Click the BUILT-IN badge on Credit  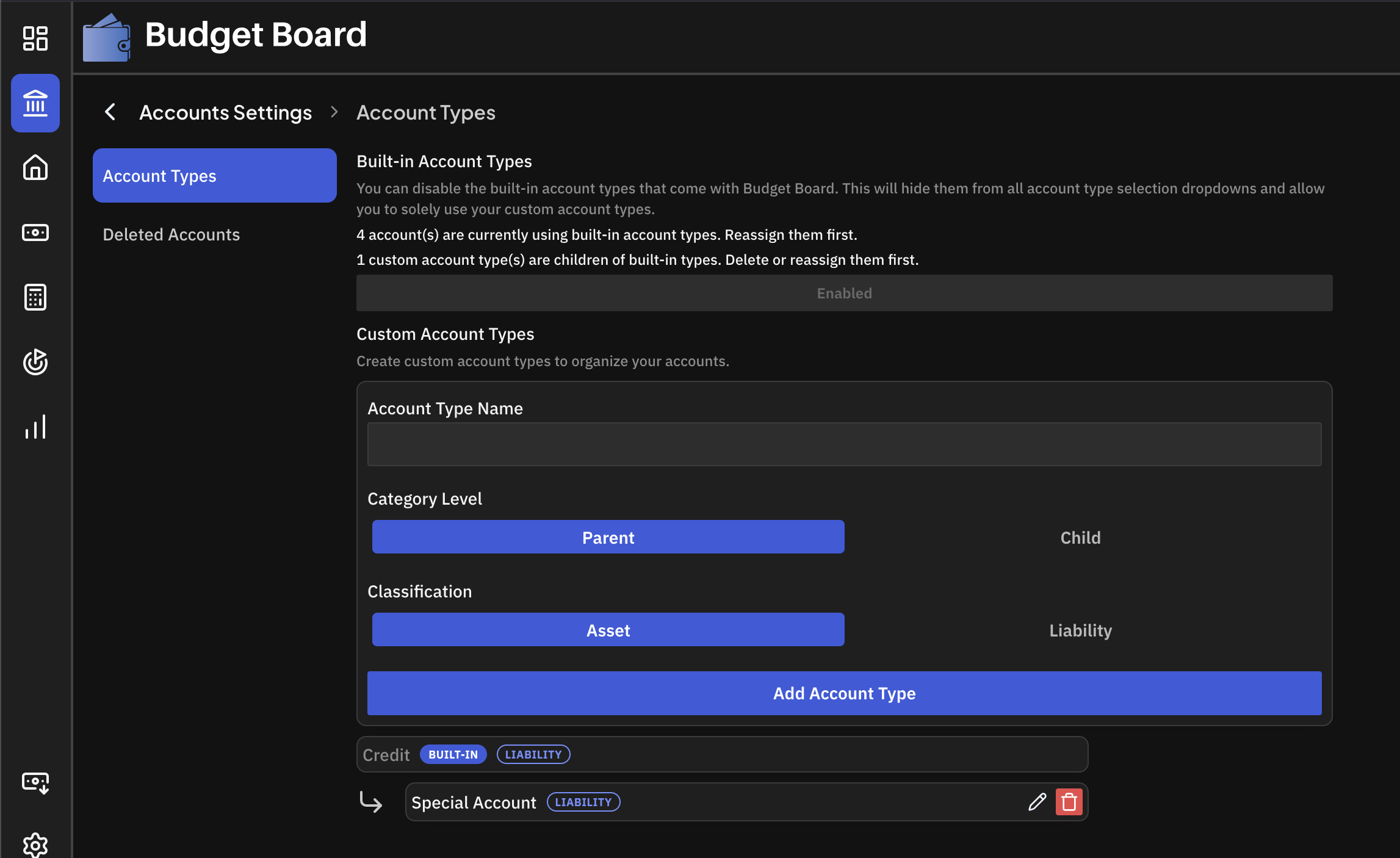[453, 754]
